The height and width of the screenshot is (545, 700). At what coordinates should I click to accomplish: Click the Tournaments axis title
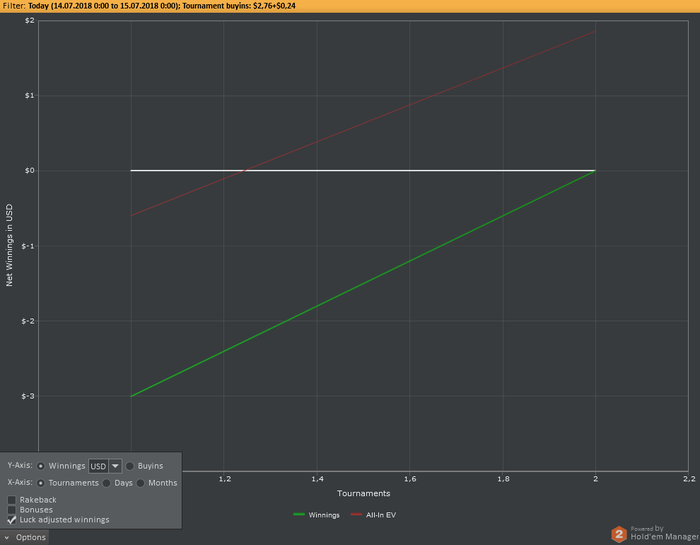[363, 493]
